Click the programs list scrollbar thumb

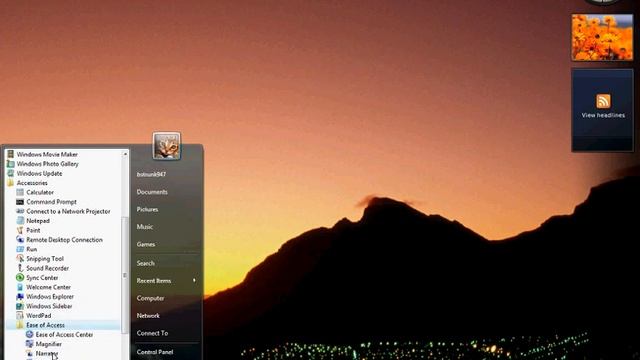click(x=125, y=274)
